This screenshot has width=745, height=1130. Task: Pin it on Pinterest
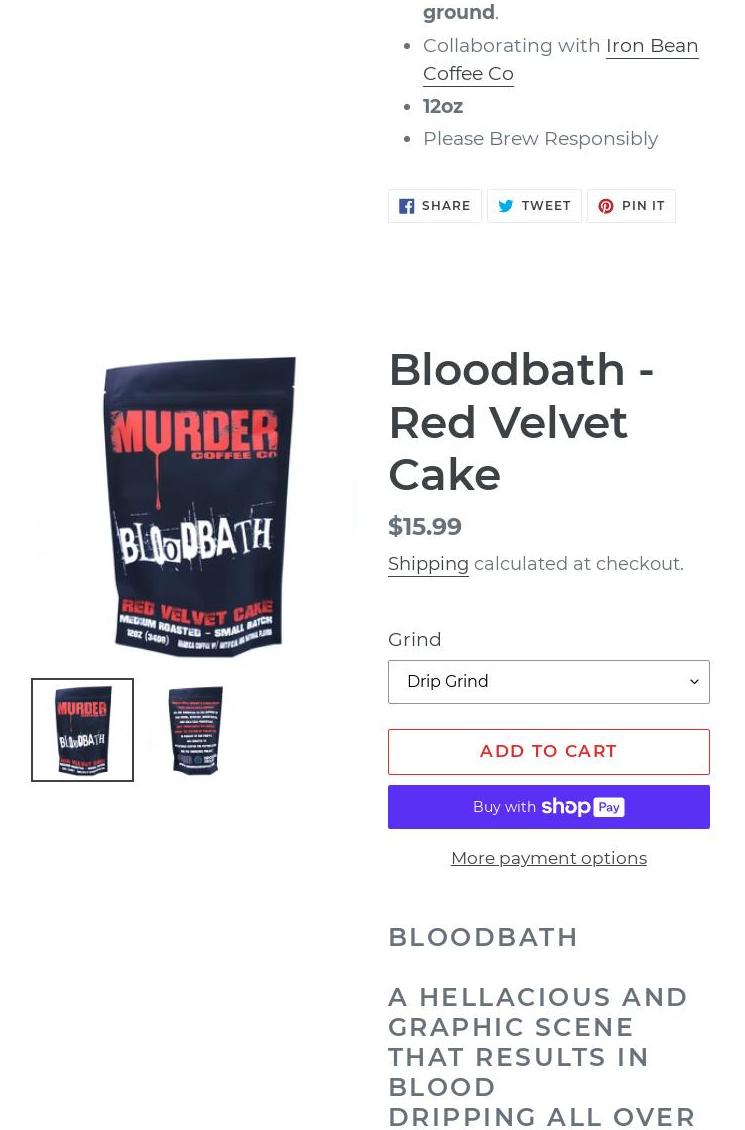click(x=631, y=206)
